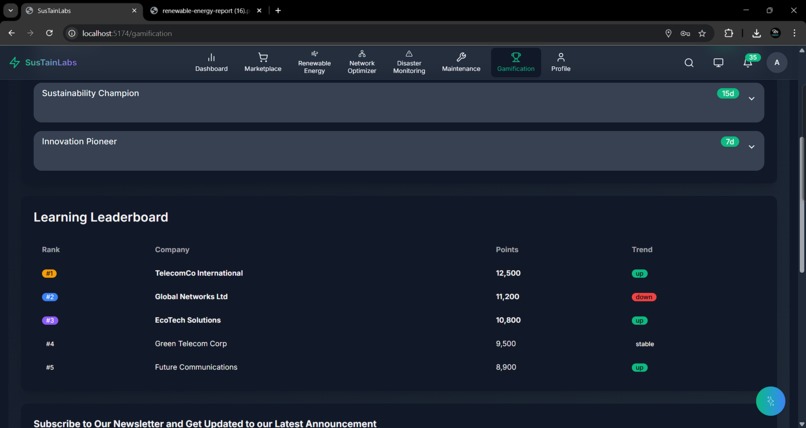This screenshot has height=428, width=806.
Task: Open Disaster Monitoring page
Action: 409,63
